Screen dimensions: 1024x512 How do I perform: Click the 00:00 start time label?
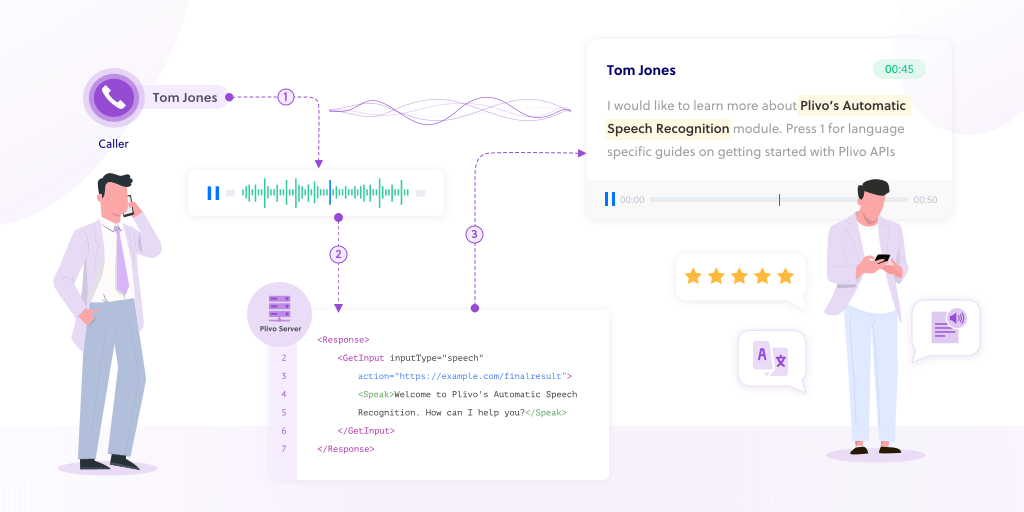[632, 200]
